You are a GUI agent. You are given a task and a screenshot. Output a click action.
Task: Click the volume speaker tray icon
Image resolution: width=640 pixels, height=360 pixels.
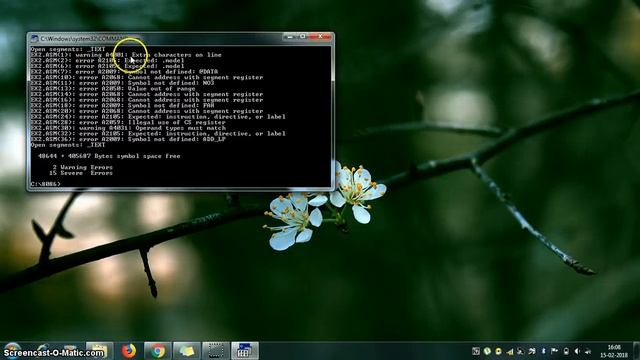[x=577, y=351]
